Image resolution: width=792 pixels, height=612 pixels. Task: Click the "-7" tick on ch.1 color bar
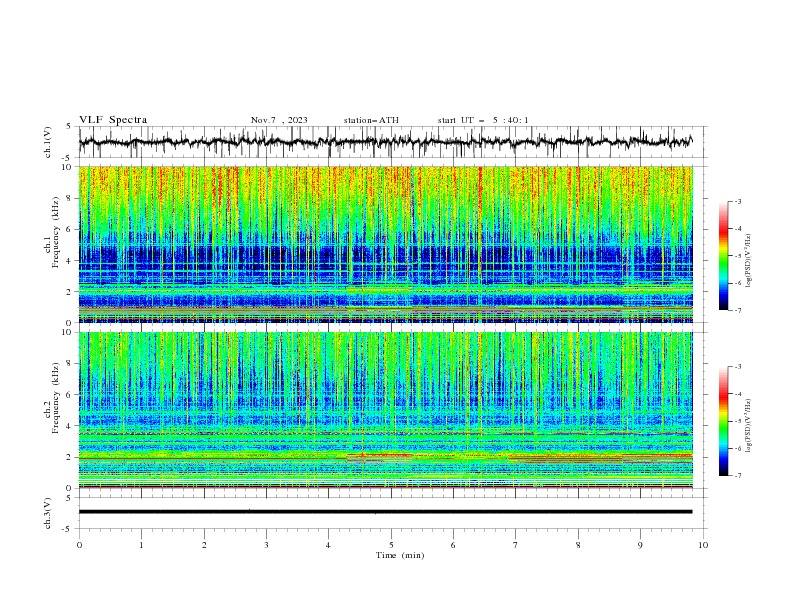click(737, 311)
